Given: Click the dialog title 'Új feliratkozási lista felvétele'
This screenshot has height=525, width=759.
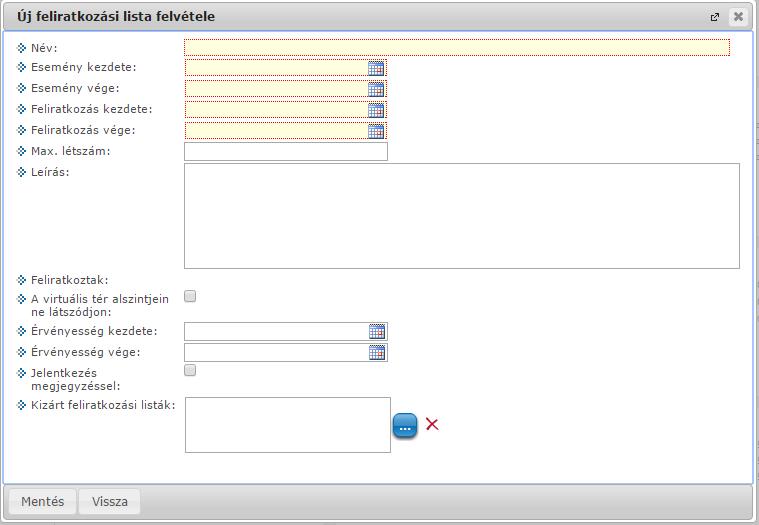Looking at the screenshot, I should coord(116,16).
